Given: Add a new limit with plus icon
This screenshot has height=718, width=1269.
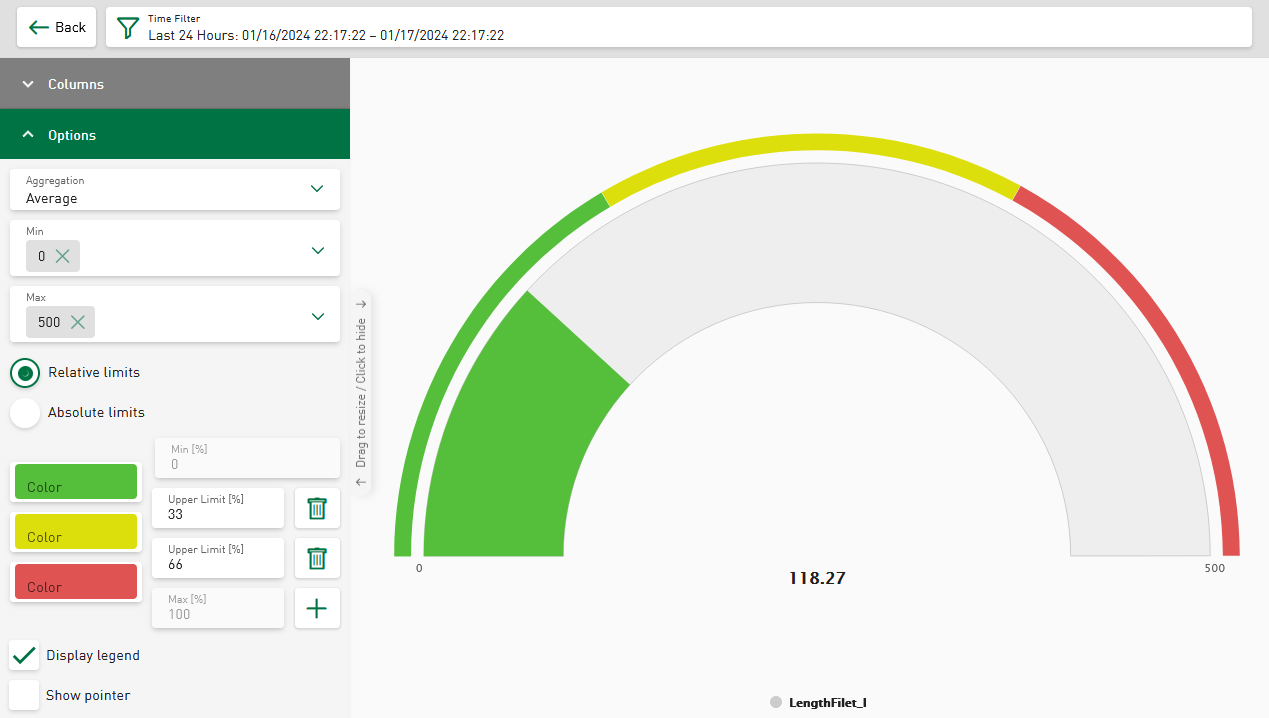Looking at the screenshot, I should pyautogui.click(x=316, y=608).
